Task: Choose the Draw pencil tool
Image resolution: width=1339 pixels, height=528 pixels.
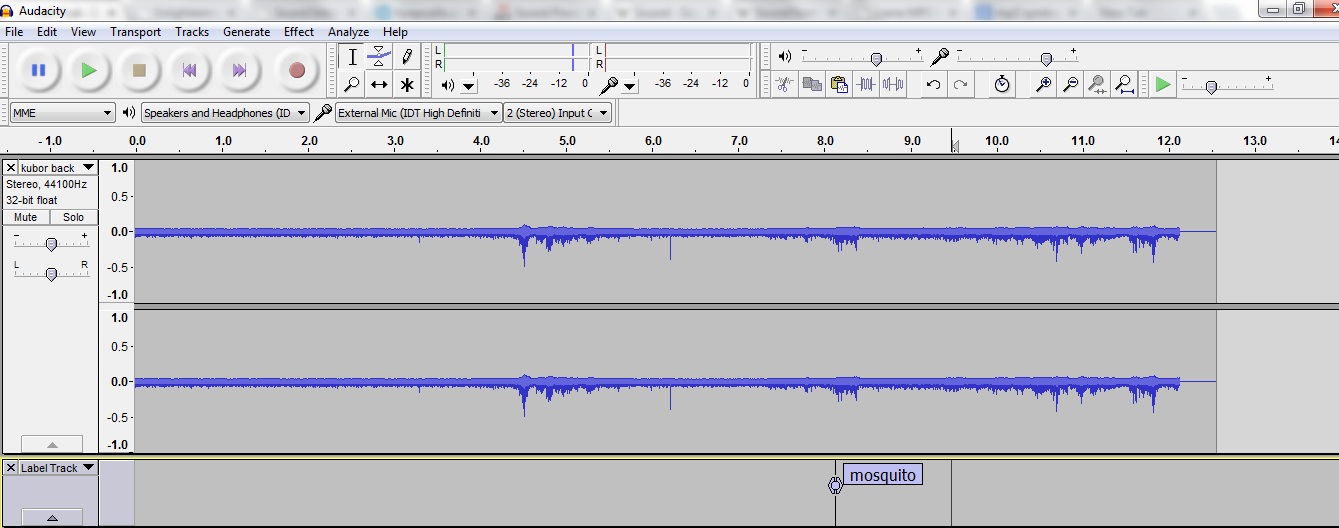Action: tap(407, 56)
